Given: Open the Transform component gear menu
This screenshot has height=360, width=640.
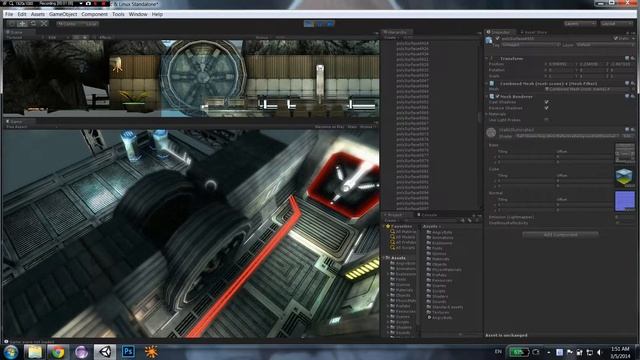Looking at the screenshot, I should pos(632,58).
